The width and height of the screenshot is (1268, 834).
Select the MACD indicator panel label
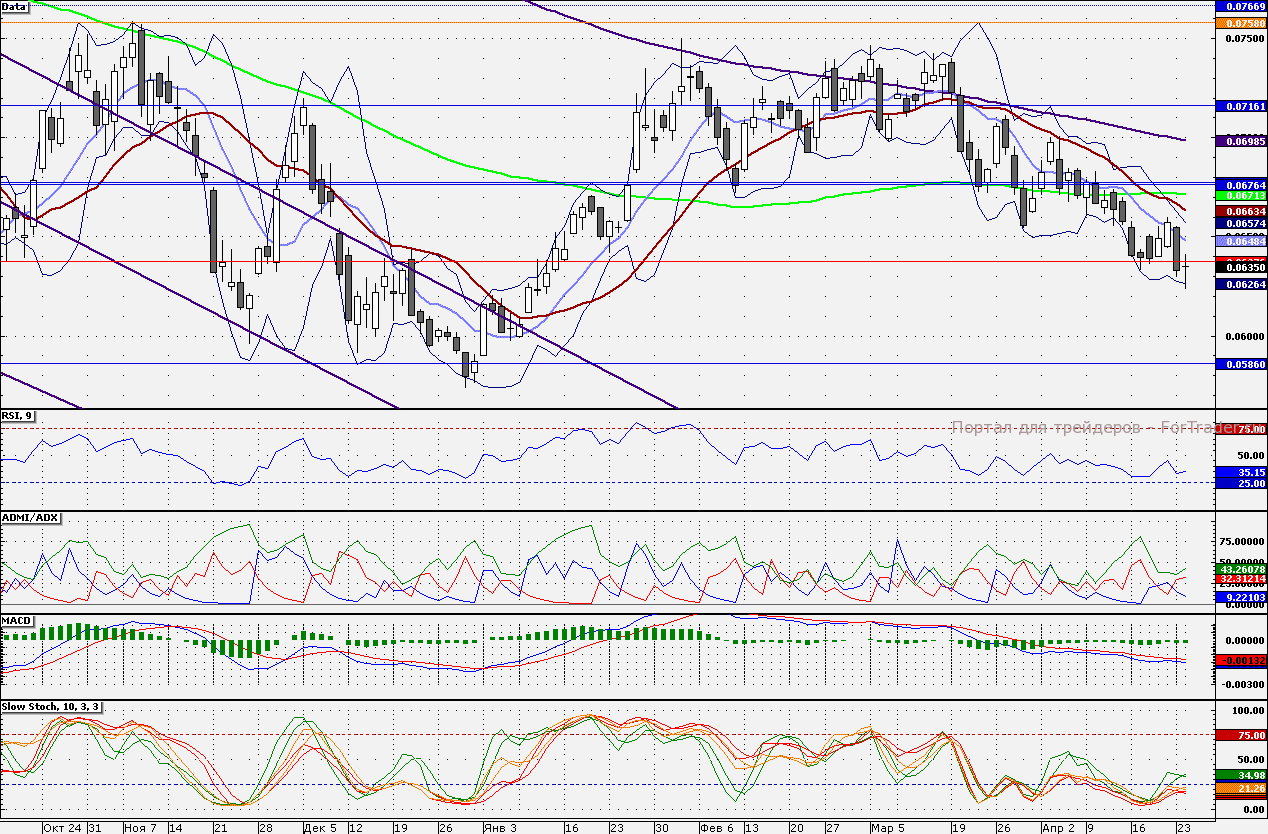point(18,621)
